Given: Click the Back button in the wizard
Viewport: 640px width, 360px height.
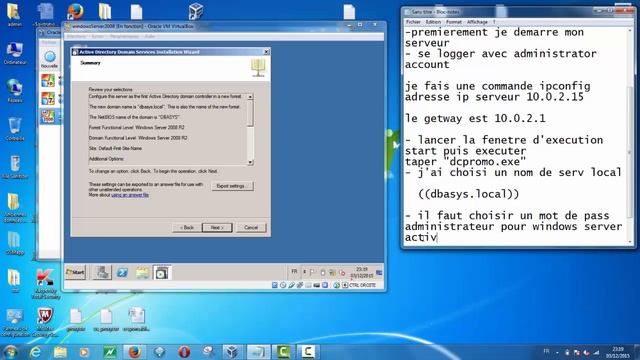Looking at the screenshot, I should pos(187,227).
